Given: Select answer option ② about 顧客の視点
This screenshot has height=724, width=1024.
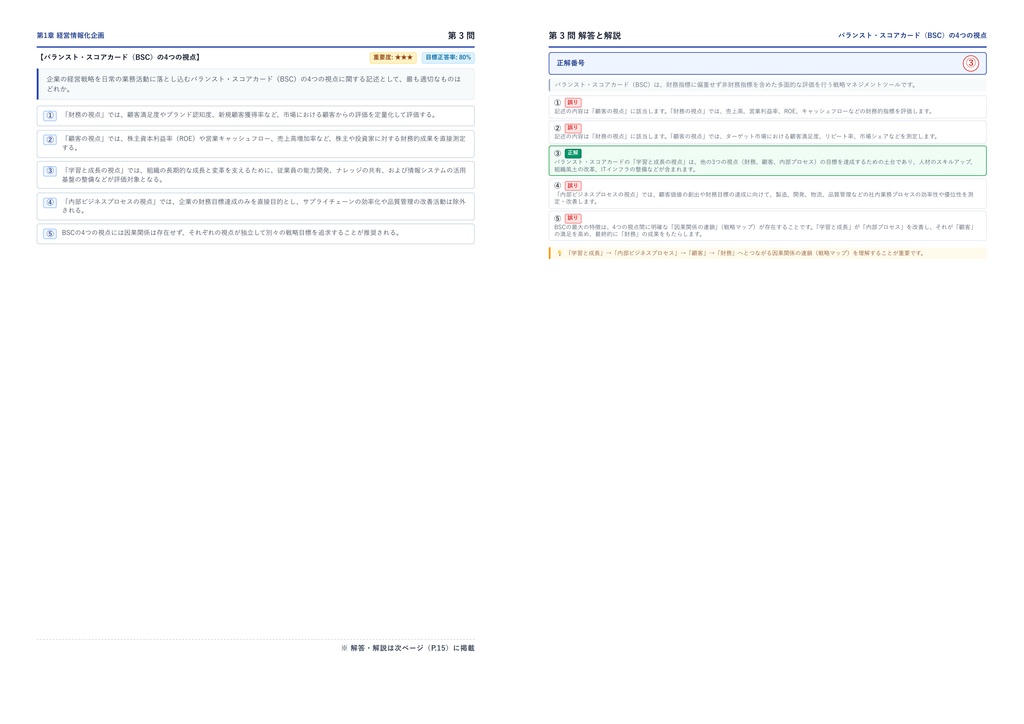Looking at the screenshot, I should click(x=255, y=144).
